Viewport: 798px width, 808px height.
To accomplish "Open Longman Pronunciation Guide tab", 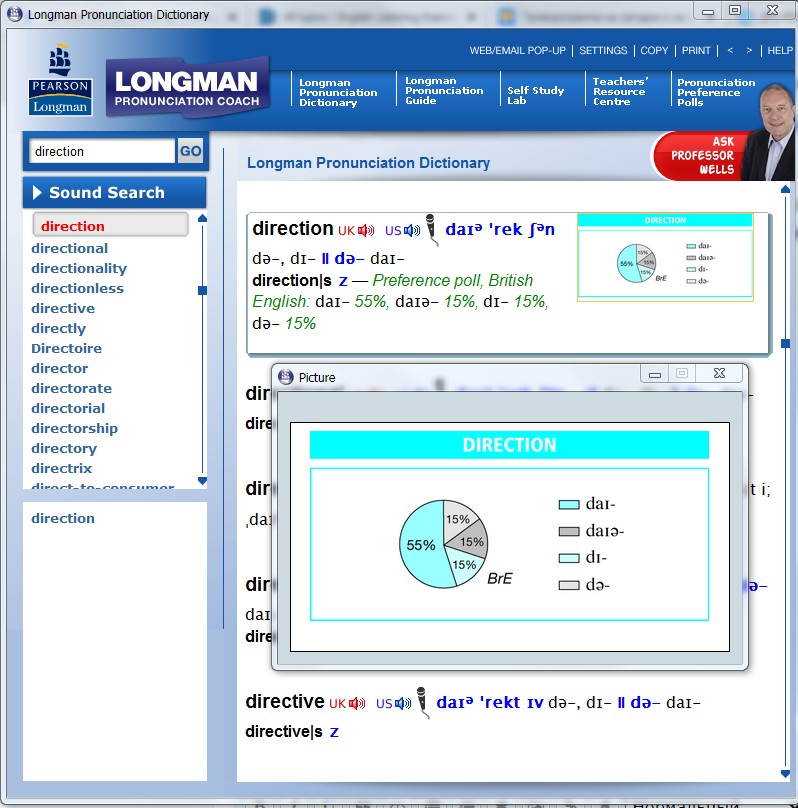I will tap(444, 91).
